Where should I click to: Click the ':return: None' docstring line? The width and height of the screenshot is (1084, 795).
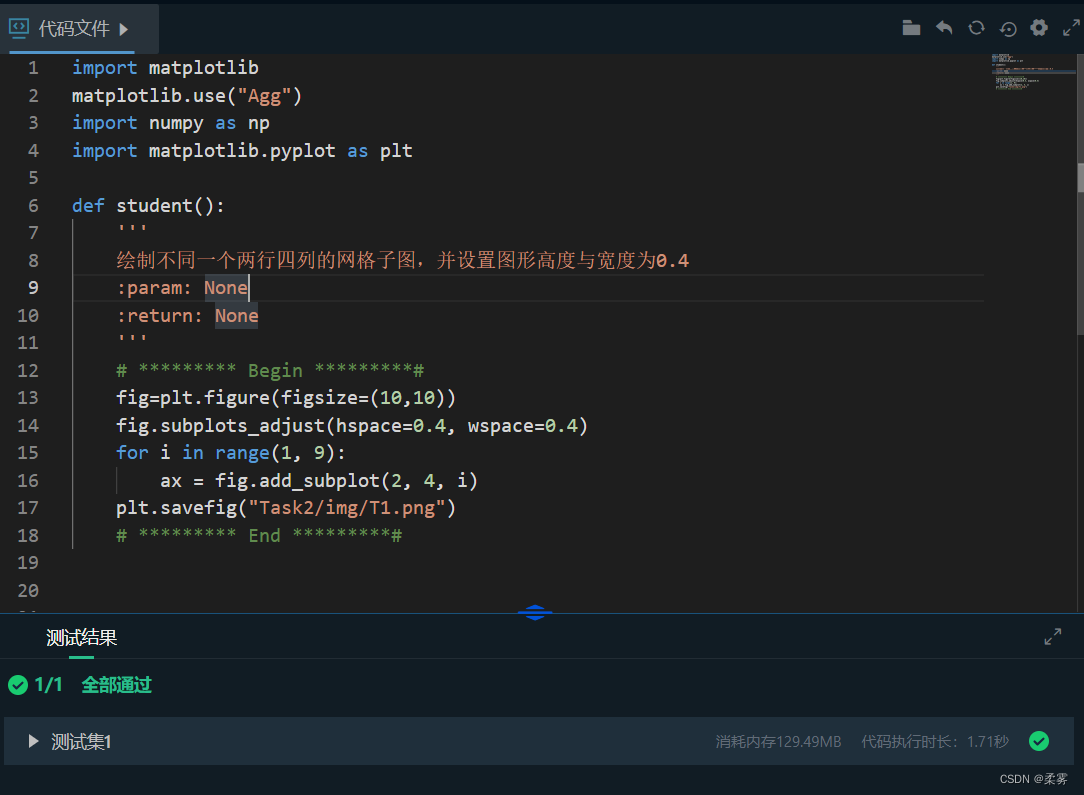[187, 316]
